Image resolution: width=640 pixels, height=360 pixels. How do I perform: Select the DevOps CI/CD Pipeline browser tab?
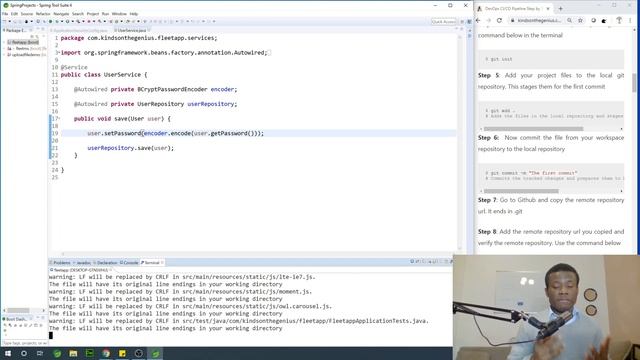click(x=514, y=9)
